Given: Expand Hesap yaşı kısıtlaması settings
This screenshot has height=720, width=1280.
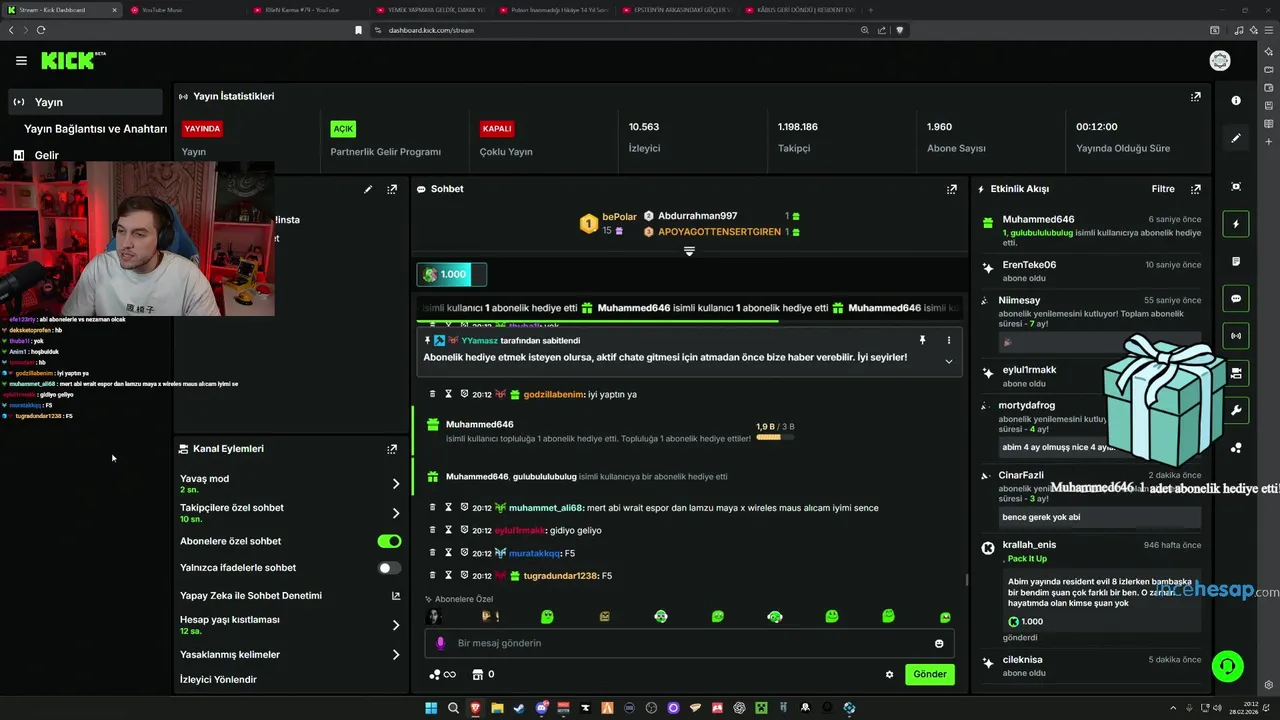Looking at the screenshot, I should 395,625.
